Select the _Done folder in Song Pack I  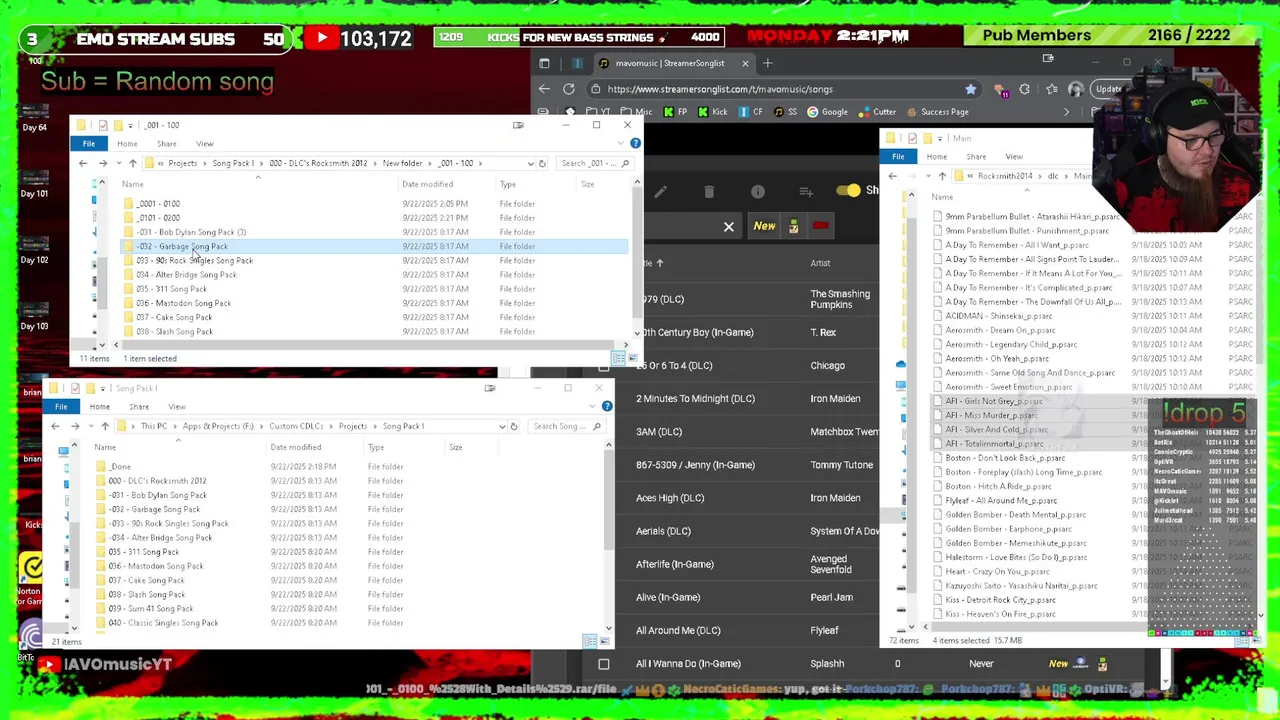[x=120, y=467]
